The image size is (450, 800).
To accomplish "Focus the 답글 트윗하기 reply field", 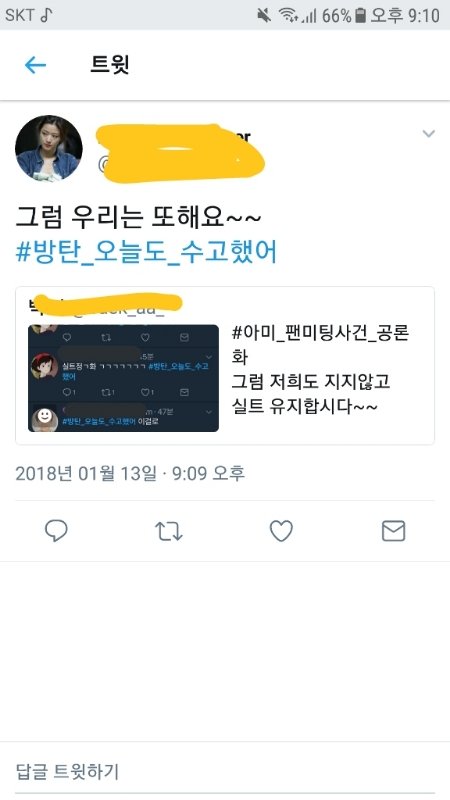I will [225, 771].
